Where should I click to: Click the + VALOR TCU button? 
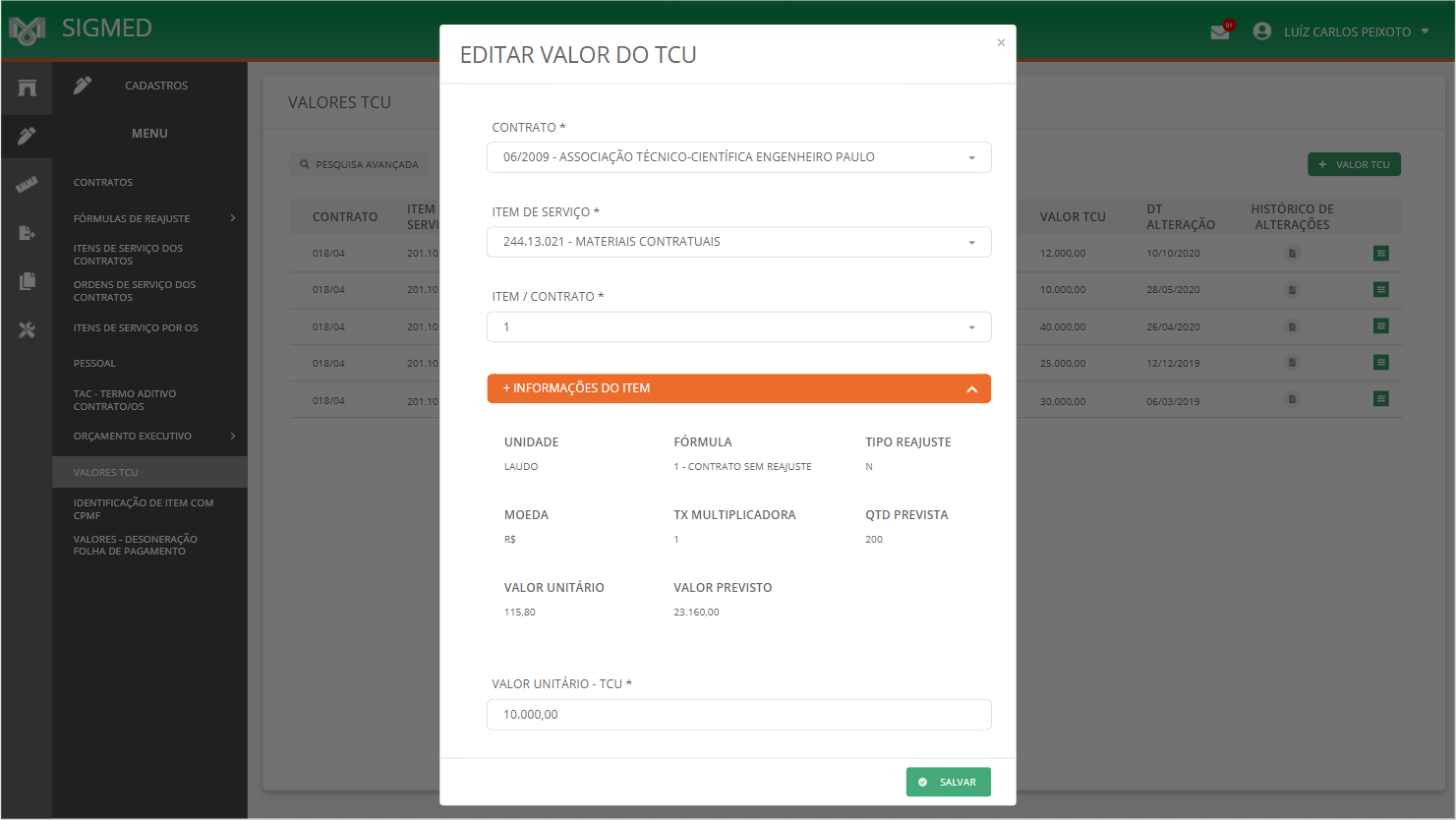point(1354,164)
